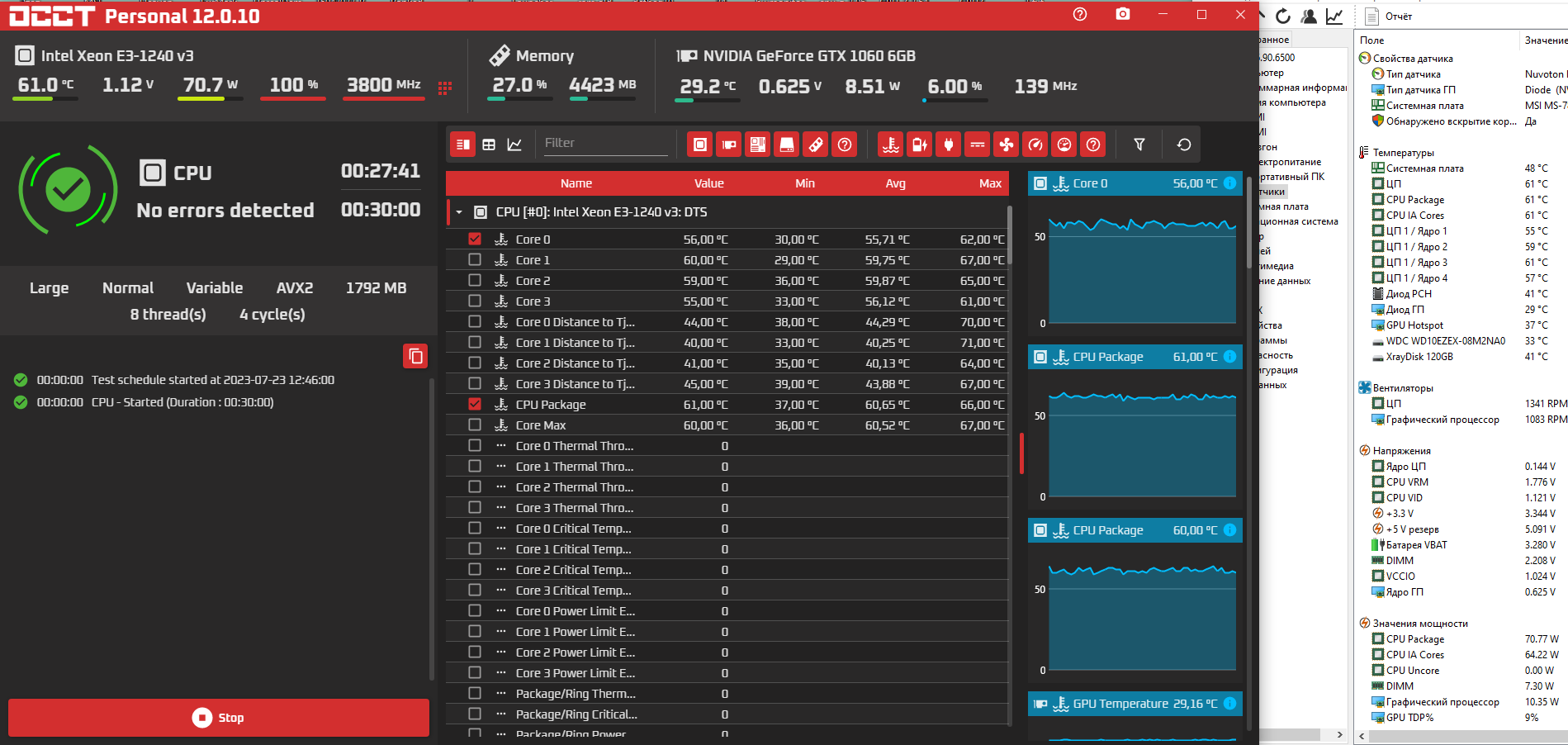Check the Core Max sensor row

(475, 425)
